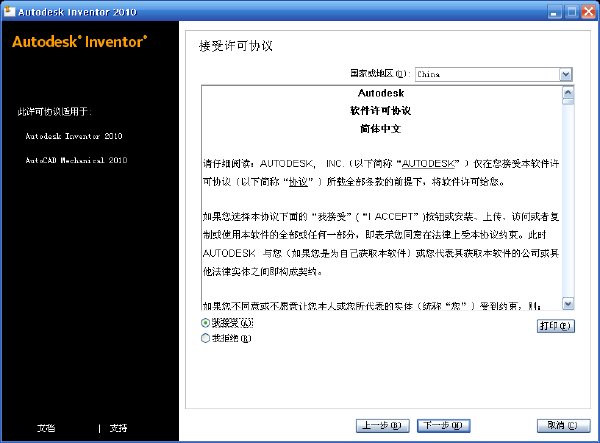The width and height of the screenshot is (600, 443).
Task: Click the installer icon in the title bar
Action: (x=9, y=11)
